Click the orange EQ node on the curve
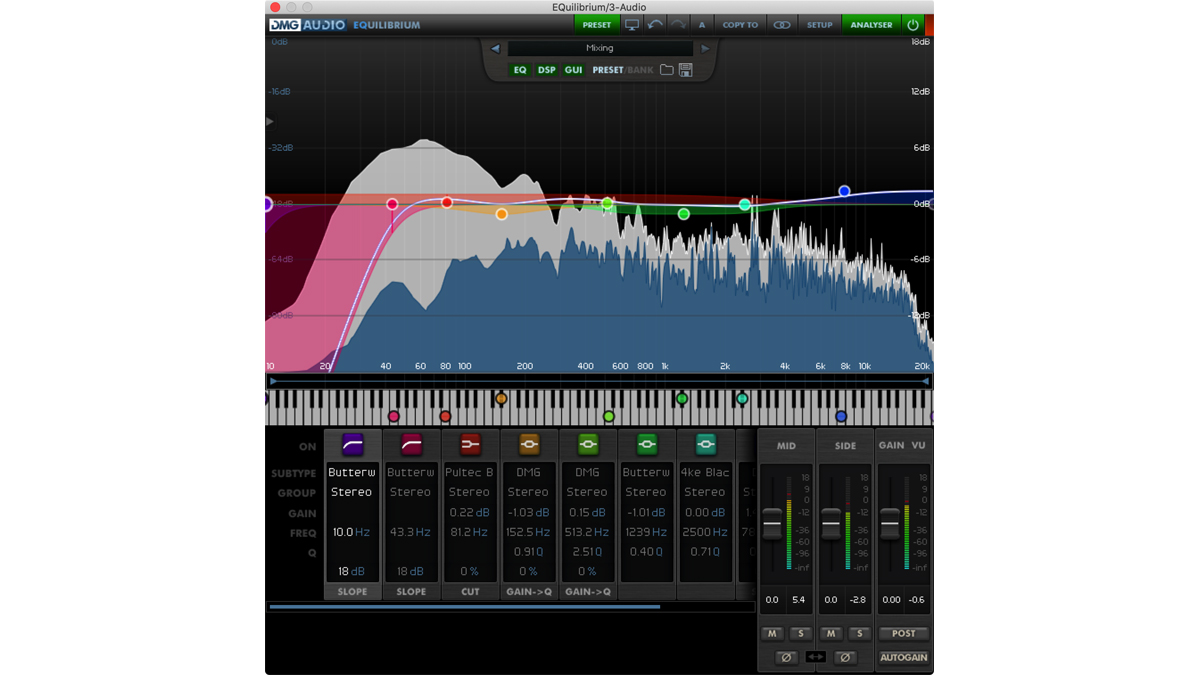The image size is (1200, 675). (x=502, y=214)
